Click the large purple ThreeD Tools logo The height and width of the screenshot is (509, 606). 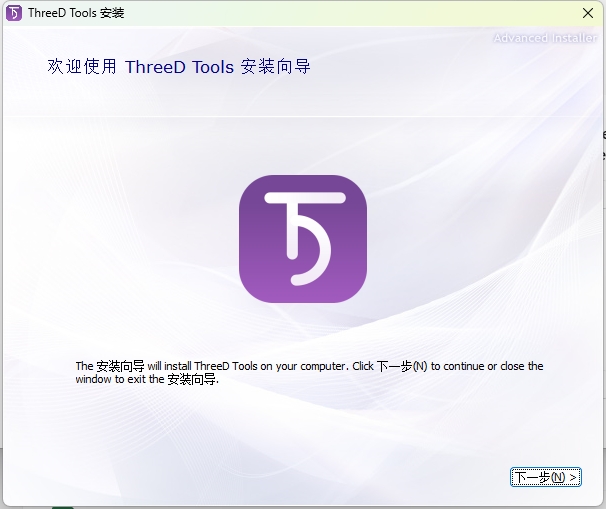click(x=303, y=239)
